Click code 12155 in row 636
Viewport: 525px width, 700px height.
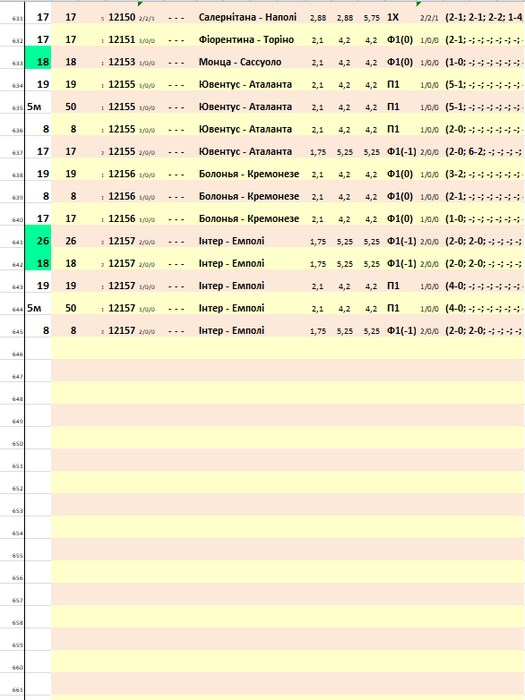[x=121, y=129]
